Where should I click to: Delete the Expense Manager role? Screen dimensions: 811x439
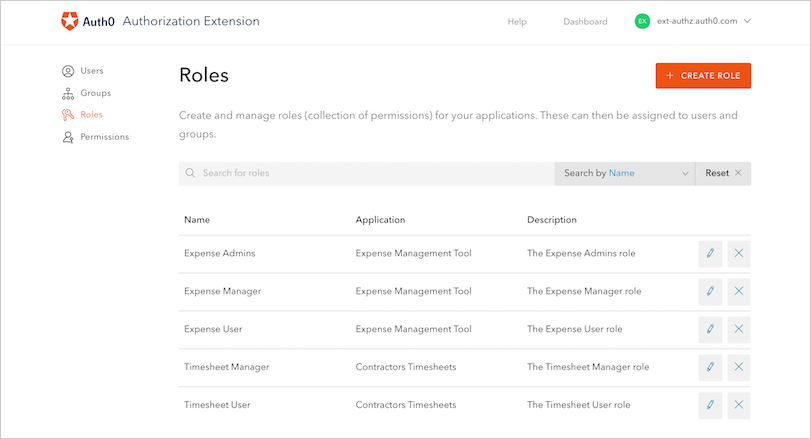[739, 291]
